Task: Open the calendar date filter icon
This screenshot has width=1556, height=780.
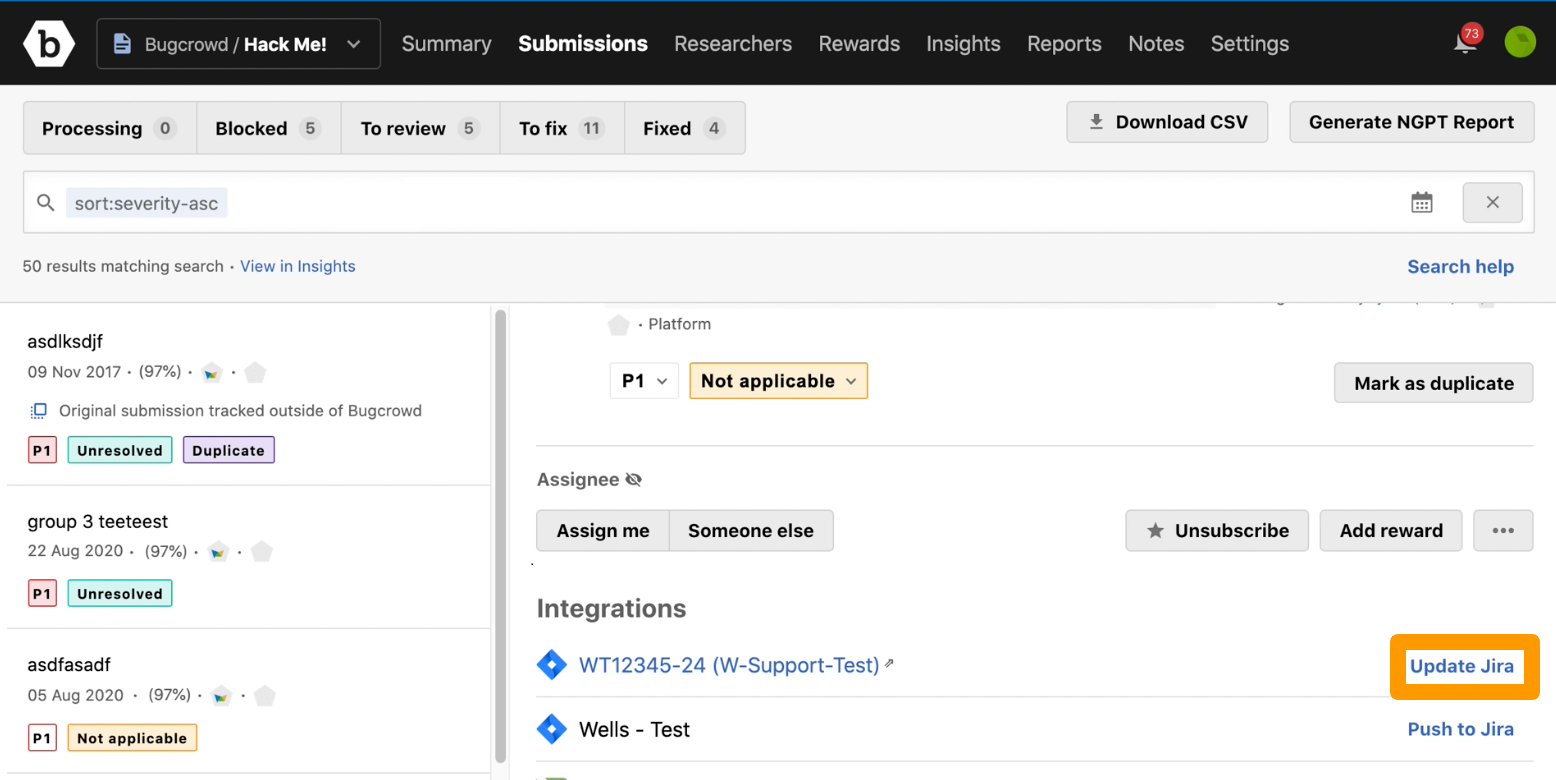Action: pos(1421,203)
